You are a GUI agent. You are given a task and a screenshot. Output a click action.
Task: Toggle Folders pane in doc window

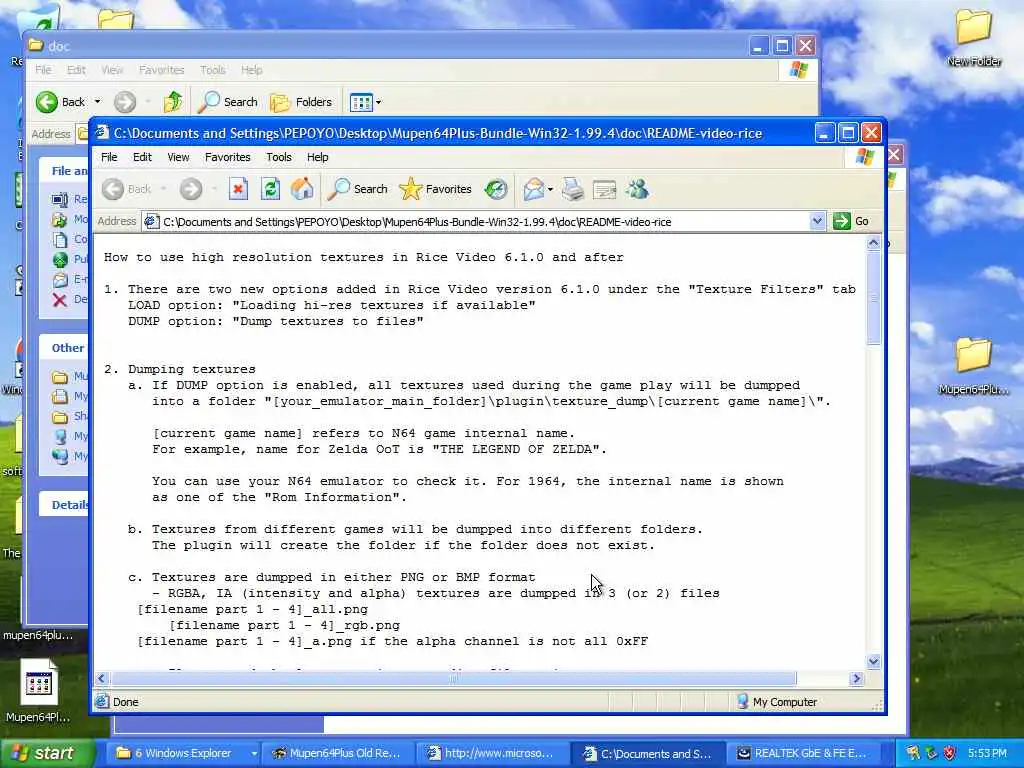(301, 102)
